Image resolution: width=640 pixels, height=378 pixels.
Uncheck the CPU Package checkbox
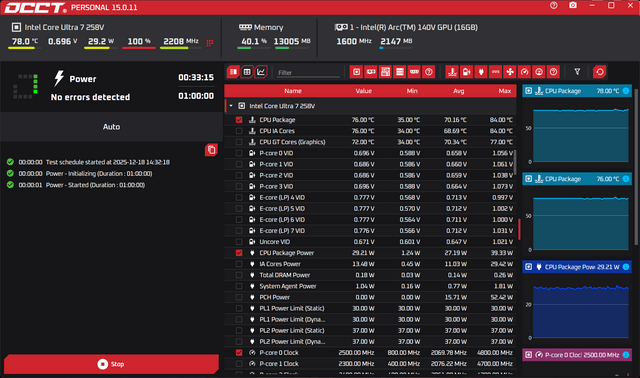(x=239, y=120)
